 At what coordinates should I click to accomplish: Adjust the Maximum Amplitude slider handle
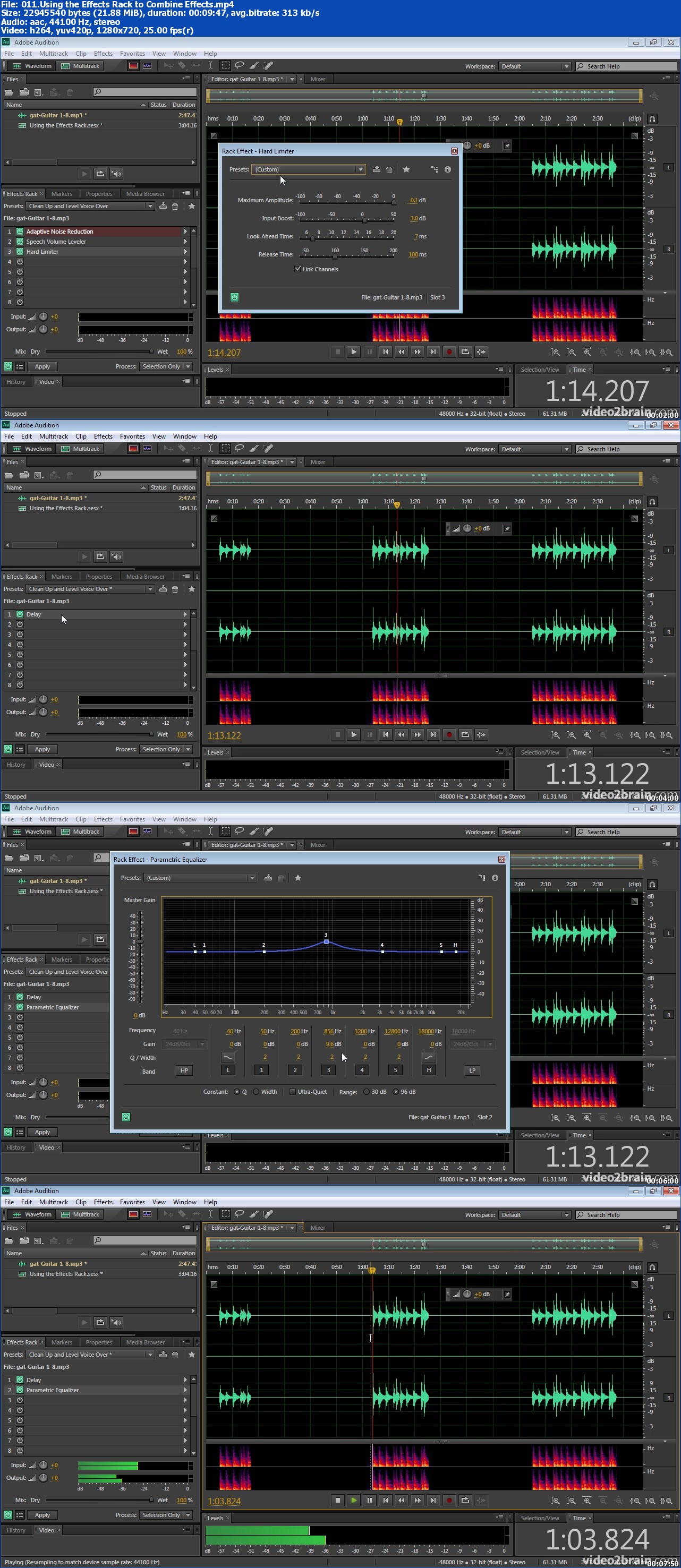coord(394,202)
